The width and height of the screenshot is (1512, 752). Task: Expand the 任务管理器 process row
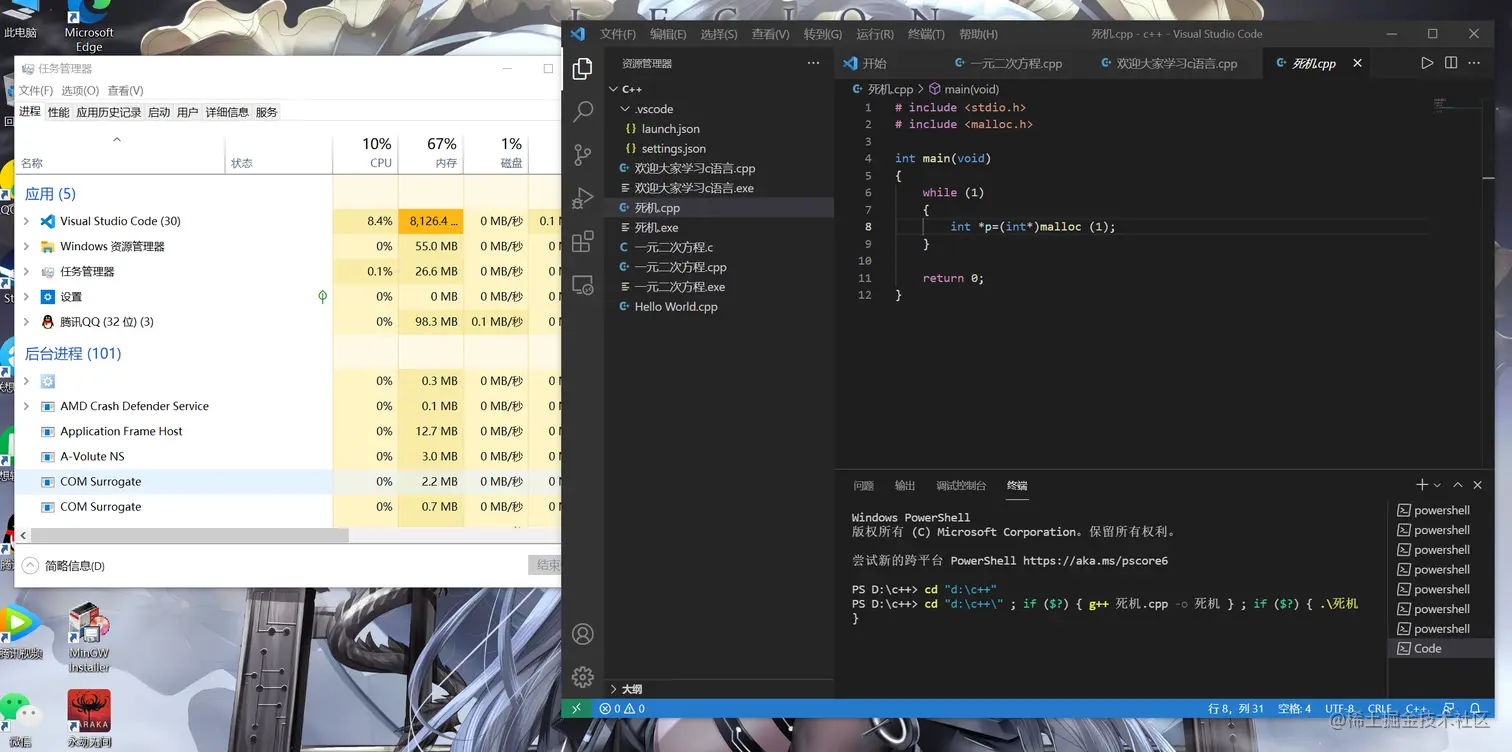26,271
